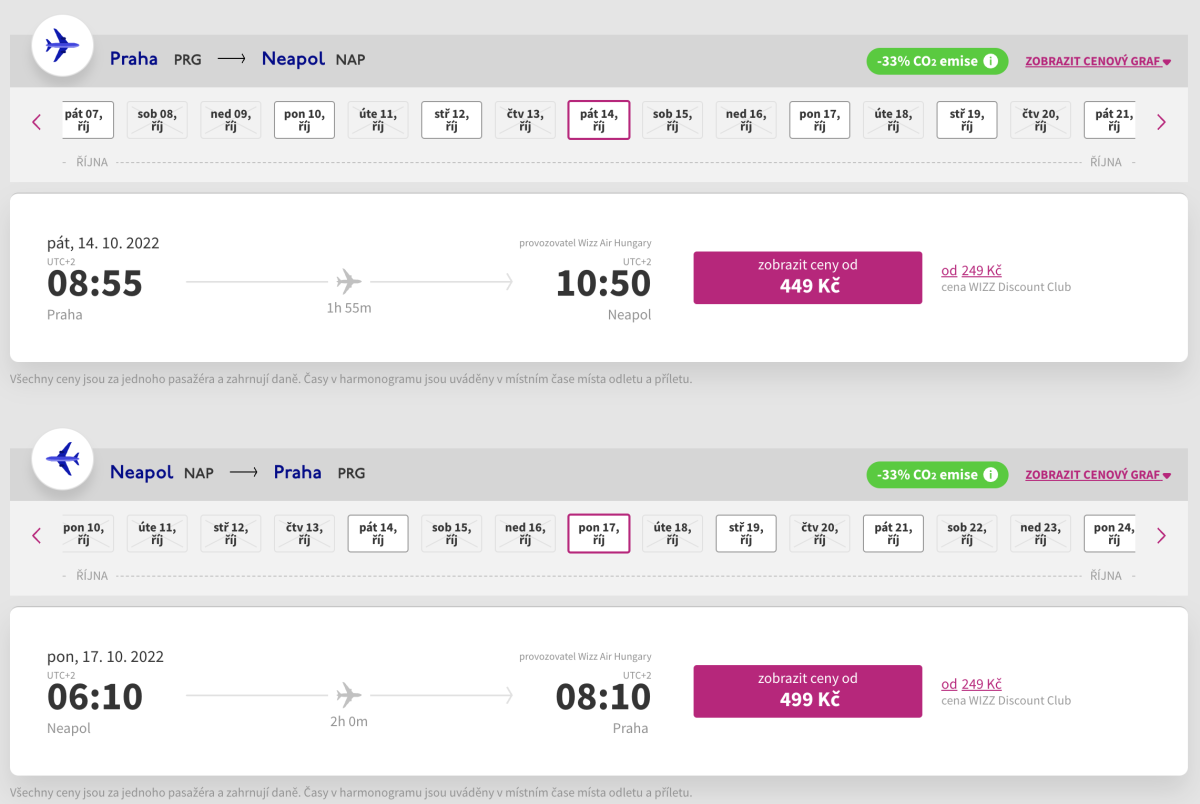
Task: Show earlier outbound dates with left arrow
Action: 37,122
